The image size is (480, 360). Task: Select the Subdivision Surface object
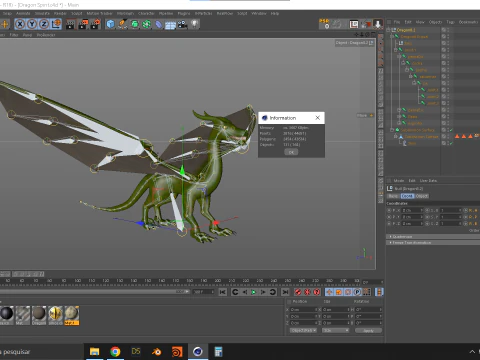click(x=417, y=130)
